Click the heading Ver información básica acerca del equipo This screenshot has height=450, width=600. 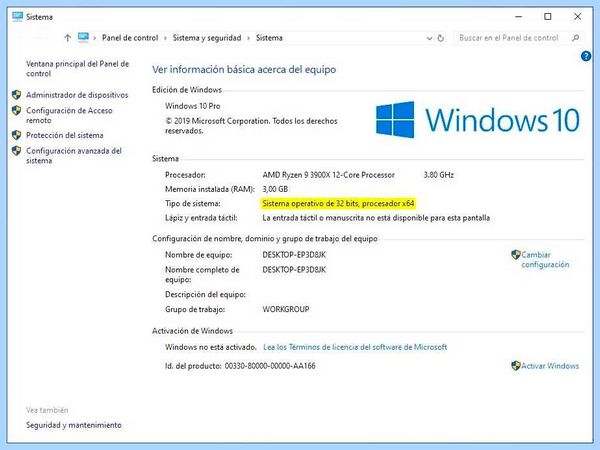click(244, 69)
